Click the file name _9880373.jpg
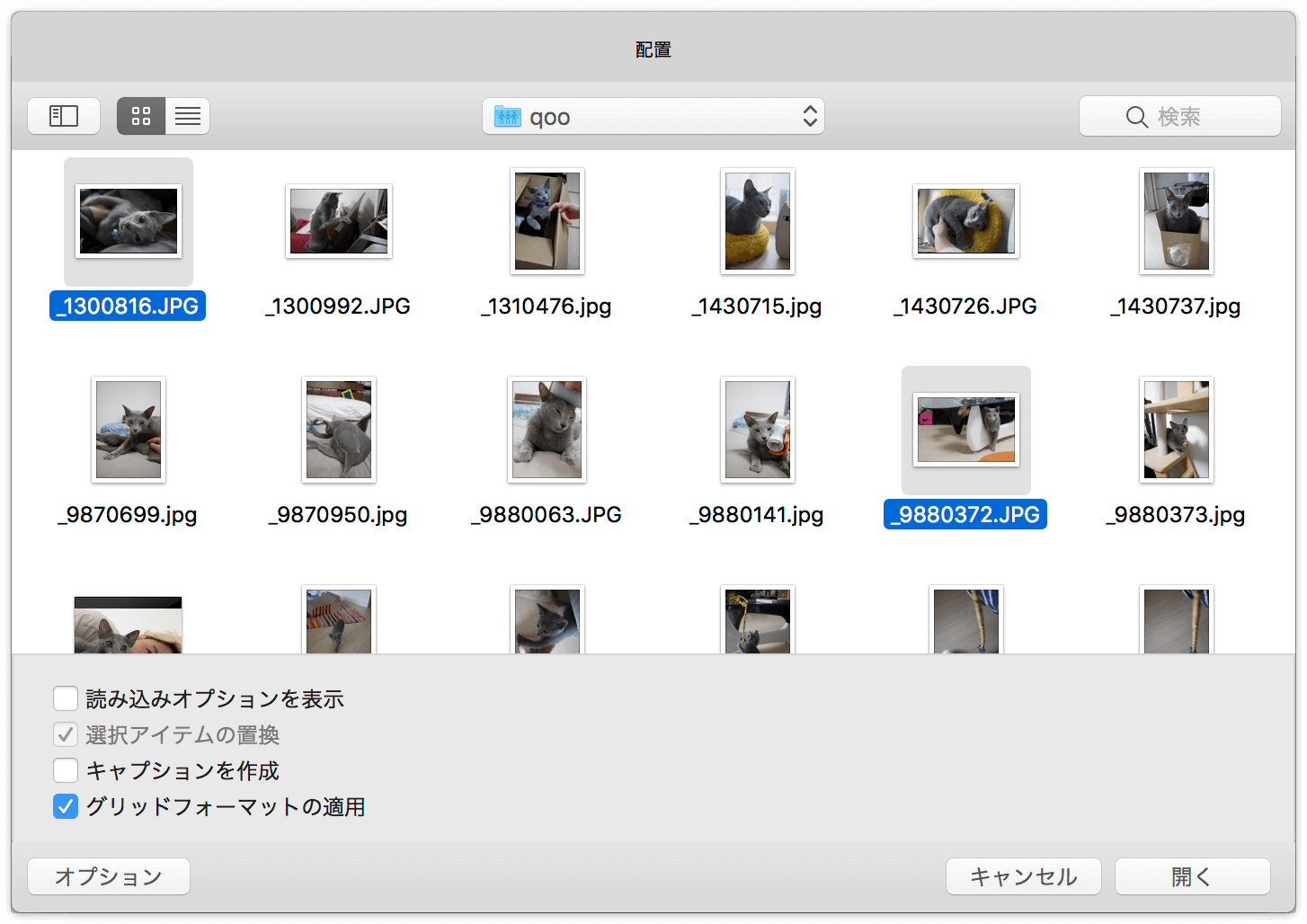This screenshot has height=924, width=1307. 1176,514
